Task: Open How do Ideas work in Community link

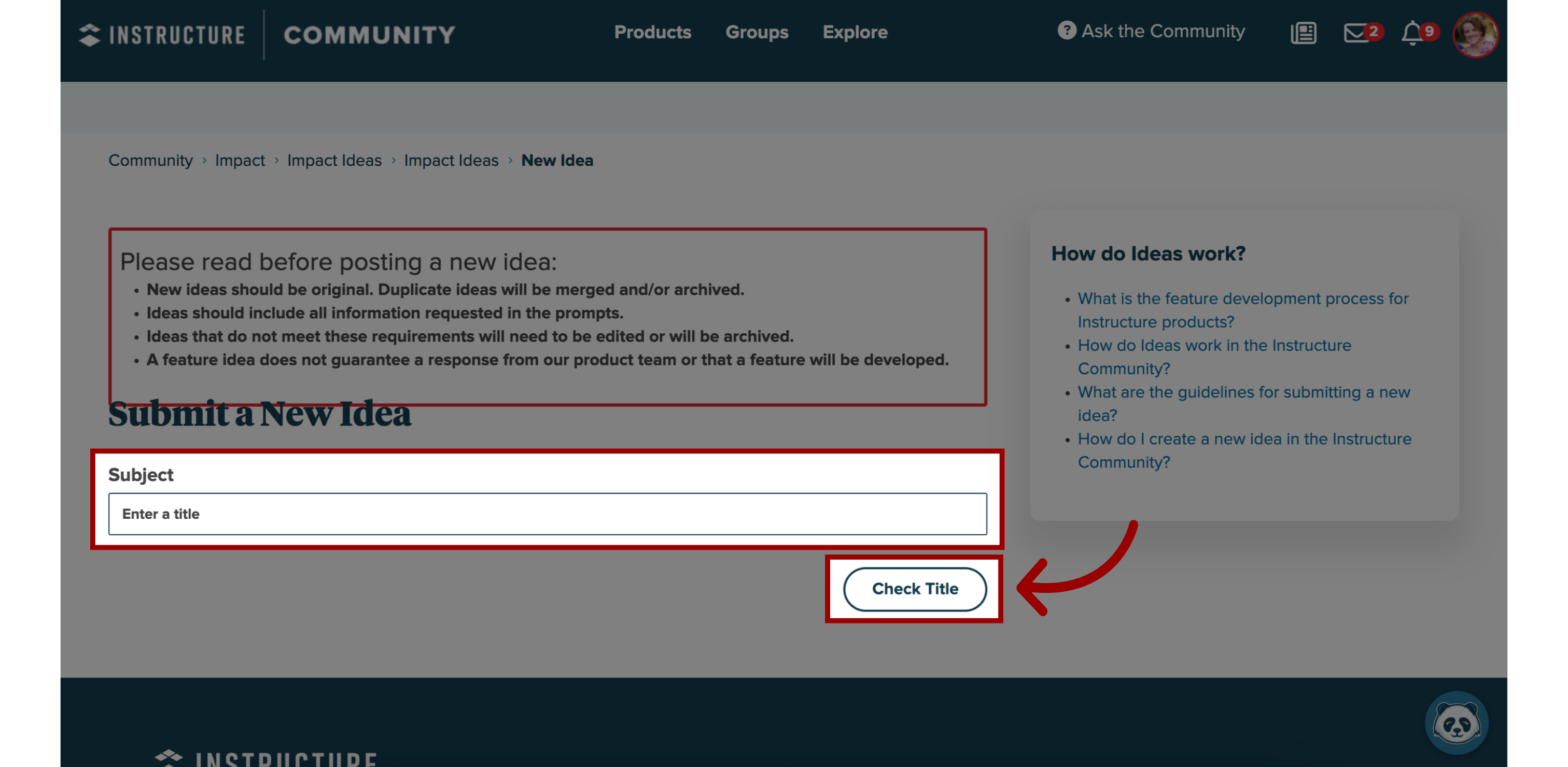Action: coord(1214,357)
